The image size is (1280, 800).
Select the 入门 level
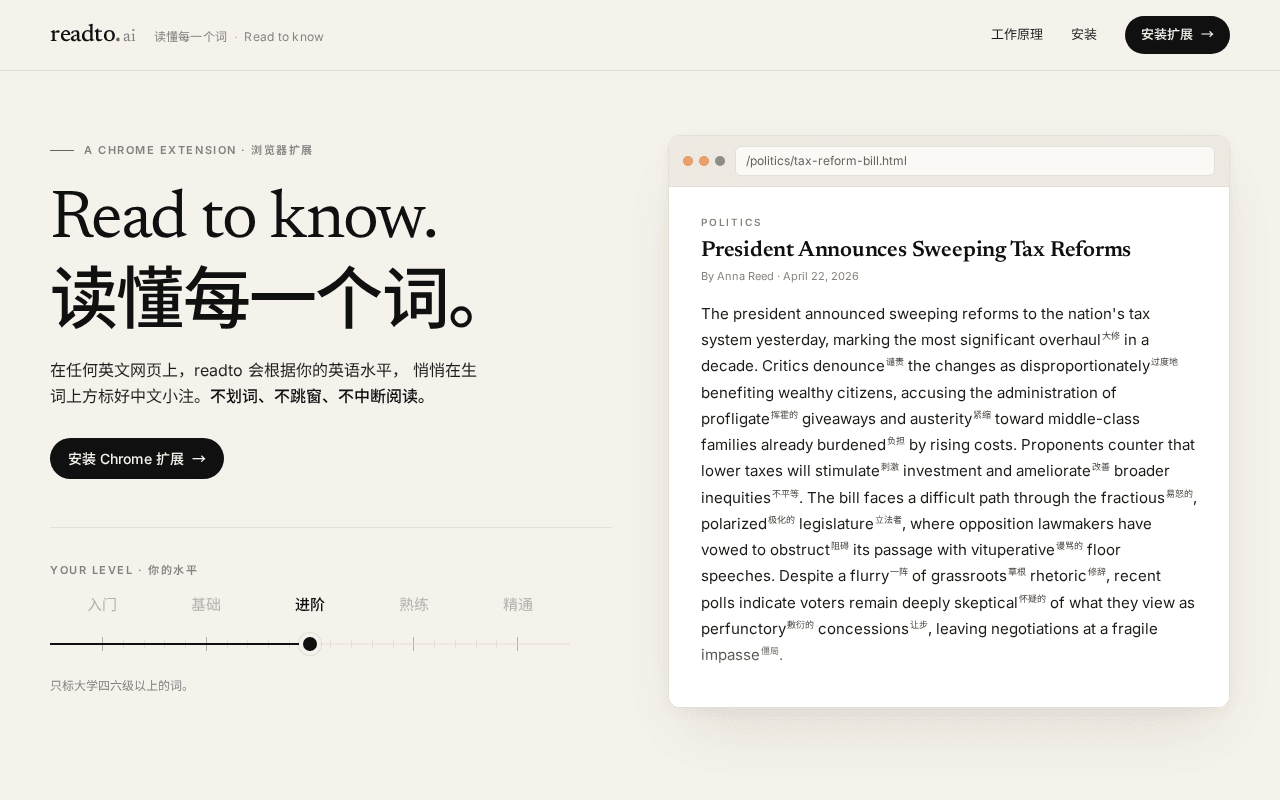(102, 605)
